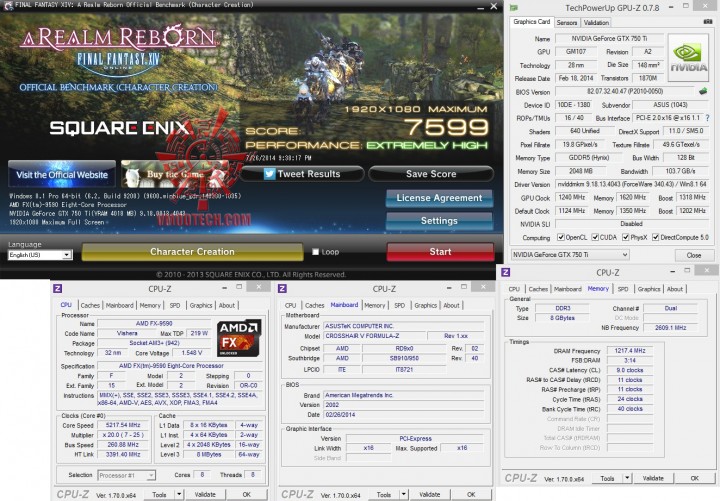The width and height of the screenshot is (720, 501).
Task: Click the CPU-Z CPU window title icon
Action: pos(58,289)
